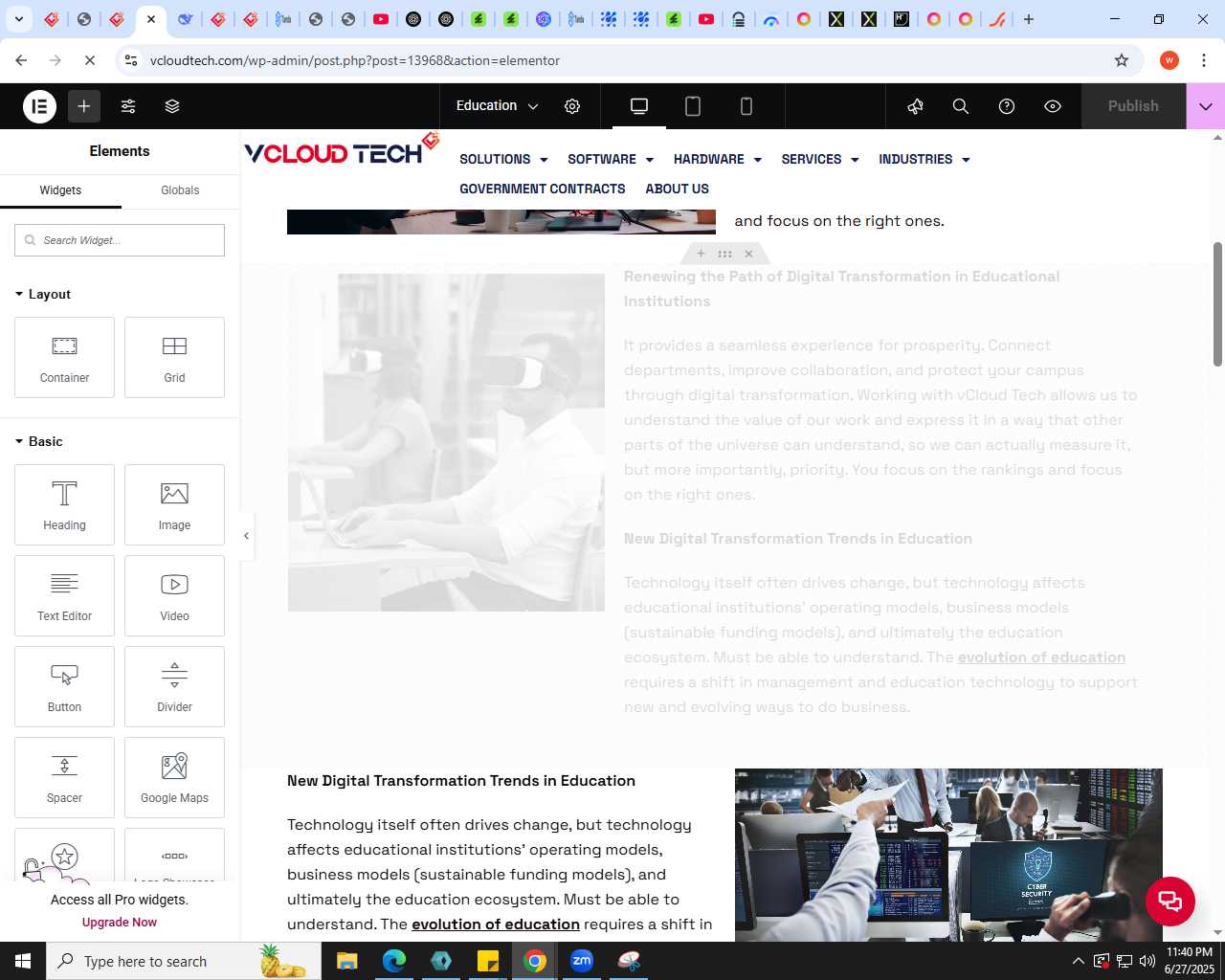Collapse the Elements panel arrow
The height and width of the screenshot is (980, 1225).
pos(246,536)
